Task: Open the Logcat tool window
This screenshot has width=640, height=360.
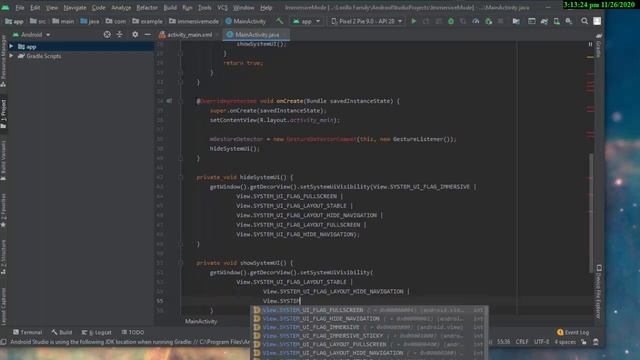Action: (96, 332)
